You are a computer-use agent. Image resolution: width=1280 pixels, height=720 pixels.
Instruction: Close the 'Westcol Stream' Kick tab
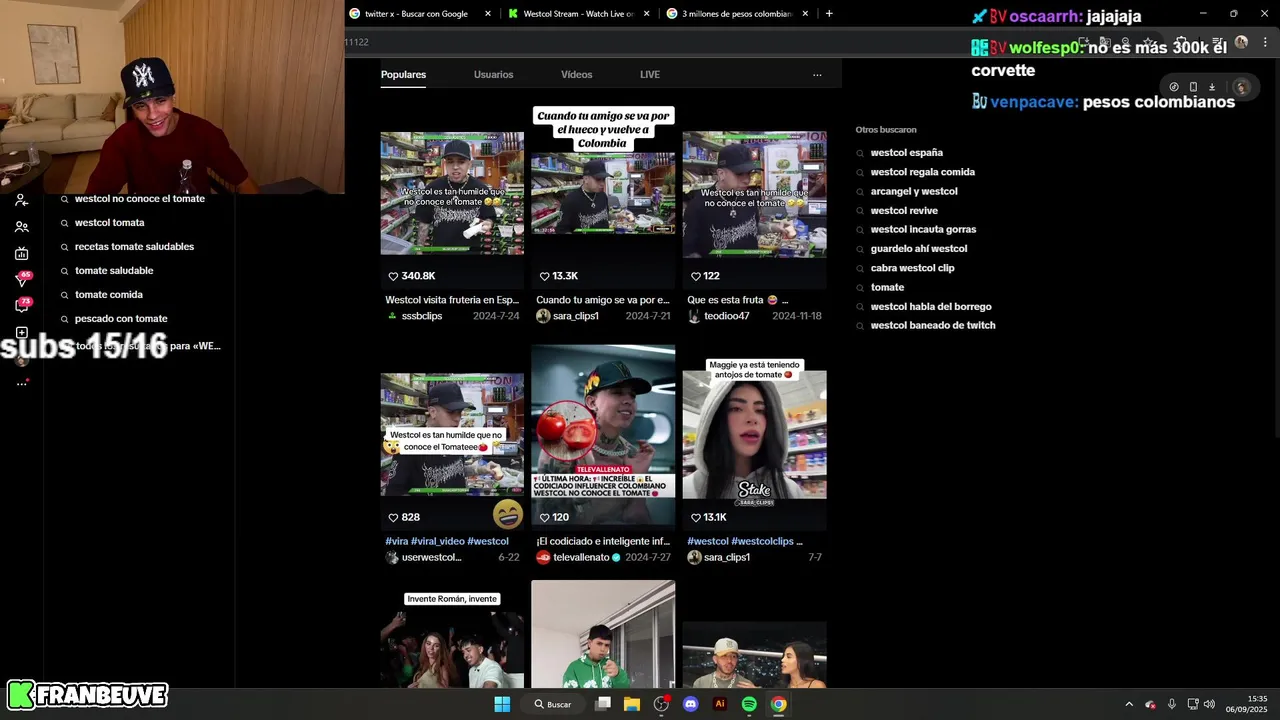click(x=647, y=14)
